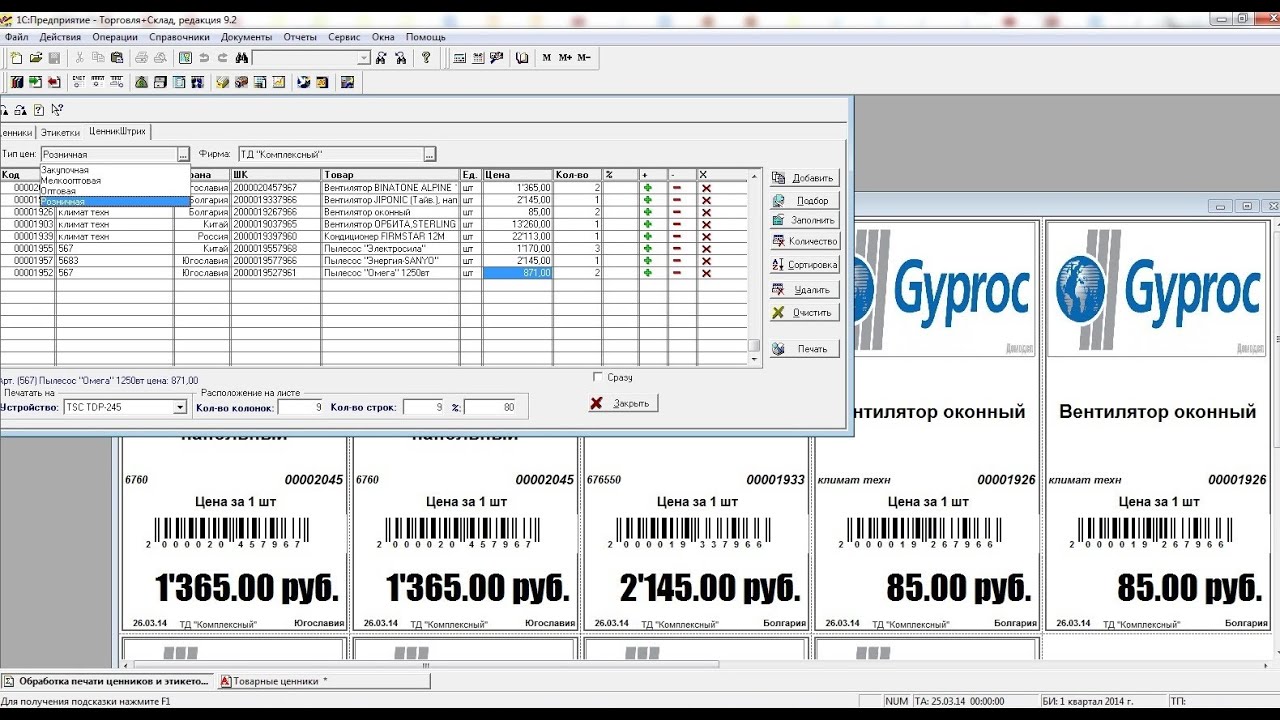The image size is (1280, 720).
Task: Click the Заполнить button
Action: [x=804, y=220]
